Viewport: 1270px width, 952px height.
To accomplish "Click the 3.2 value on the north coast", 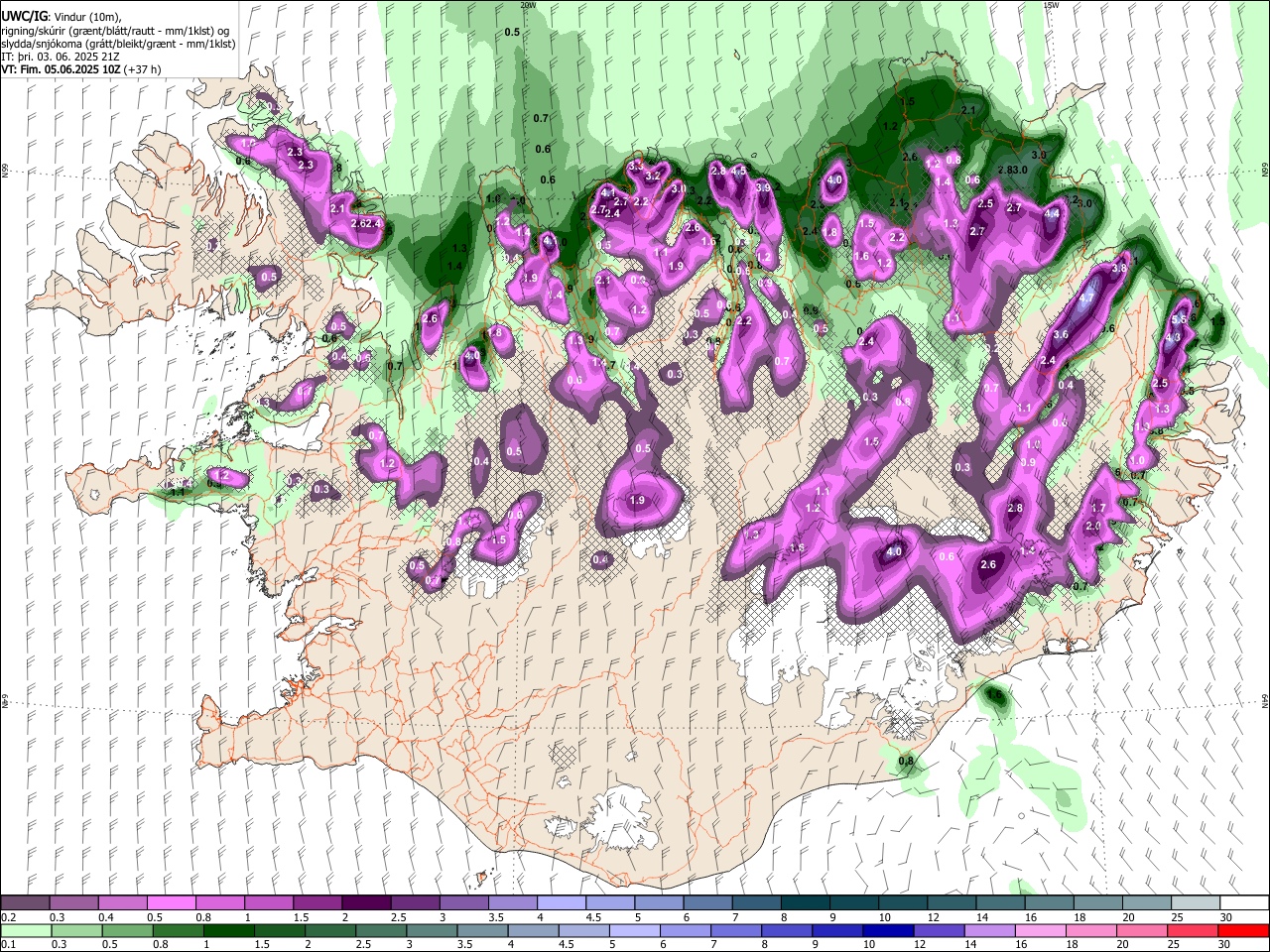I will point(653,176).
